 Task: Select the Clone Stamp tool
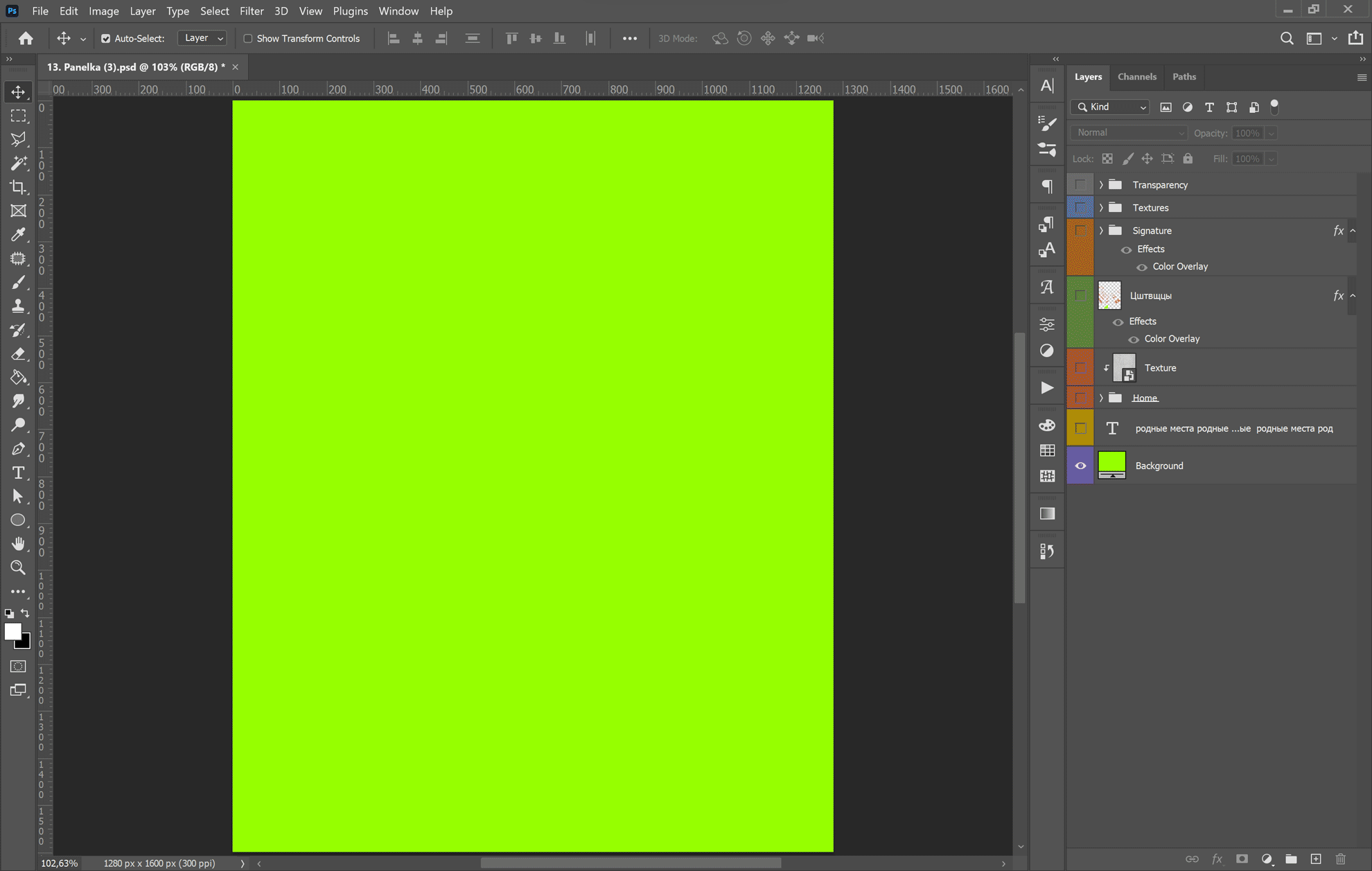[18, 306]
